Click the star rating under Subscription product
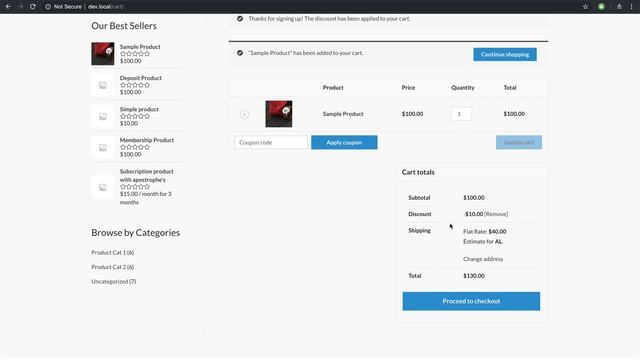Image resolution: width=640 pixels, height=360 pixels. point(135,187)
